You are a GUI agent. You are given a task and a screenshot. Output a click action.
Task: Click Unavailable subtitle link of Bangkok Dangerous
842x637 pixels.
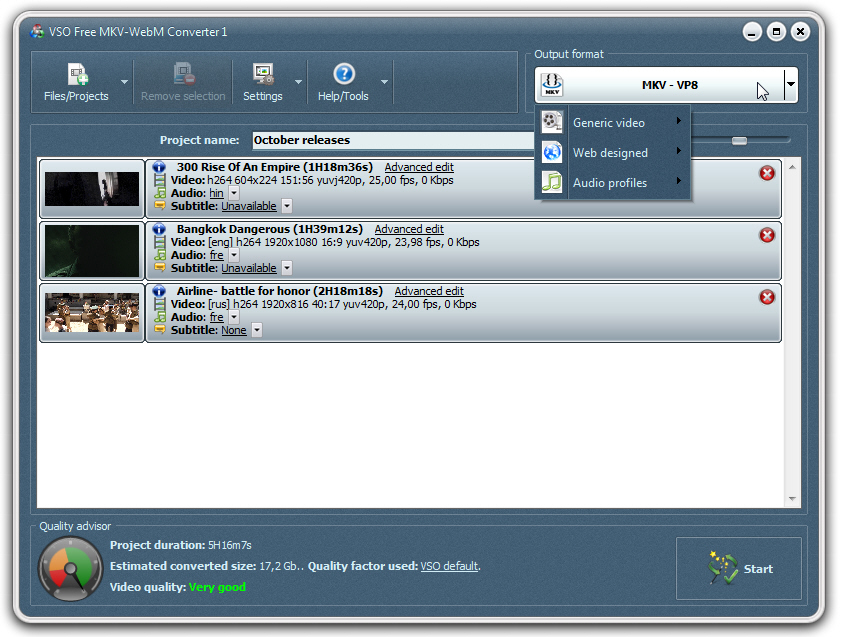[x=249, y=267]
